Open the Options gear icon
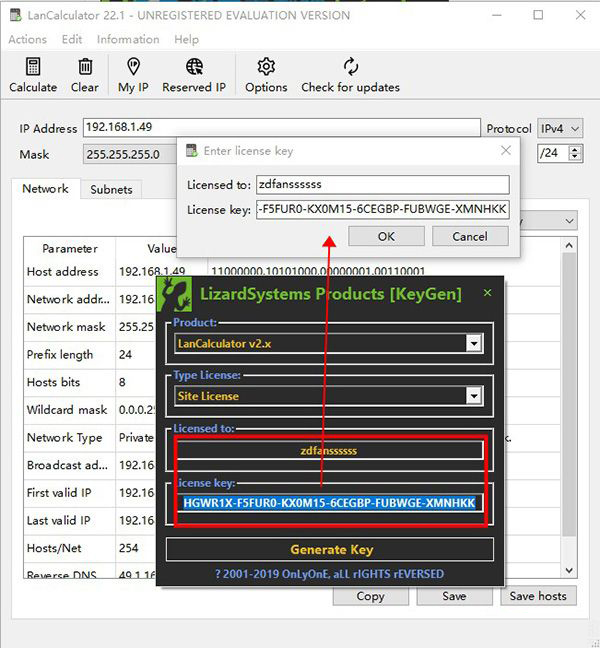Image resolution: width=600 pixels, height=648 pixels. (x=266, y=67)
